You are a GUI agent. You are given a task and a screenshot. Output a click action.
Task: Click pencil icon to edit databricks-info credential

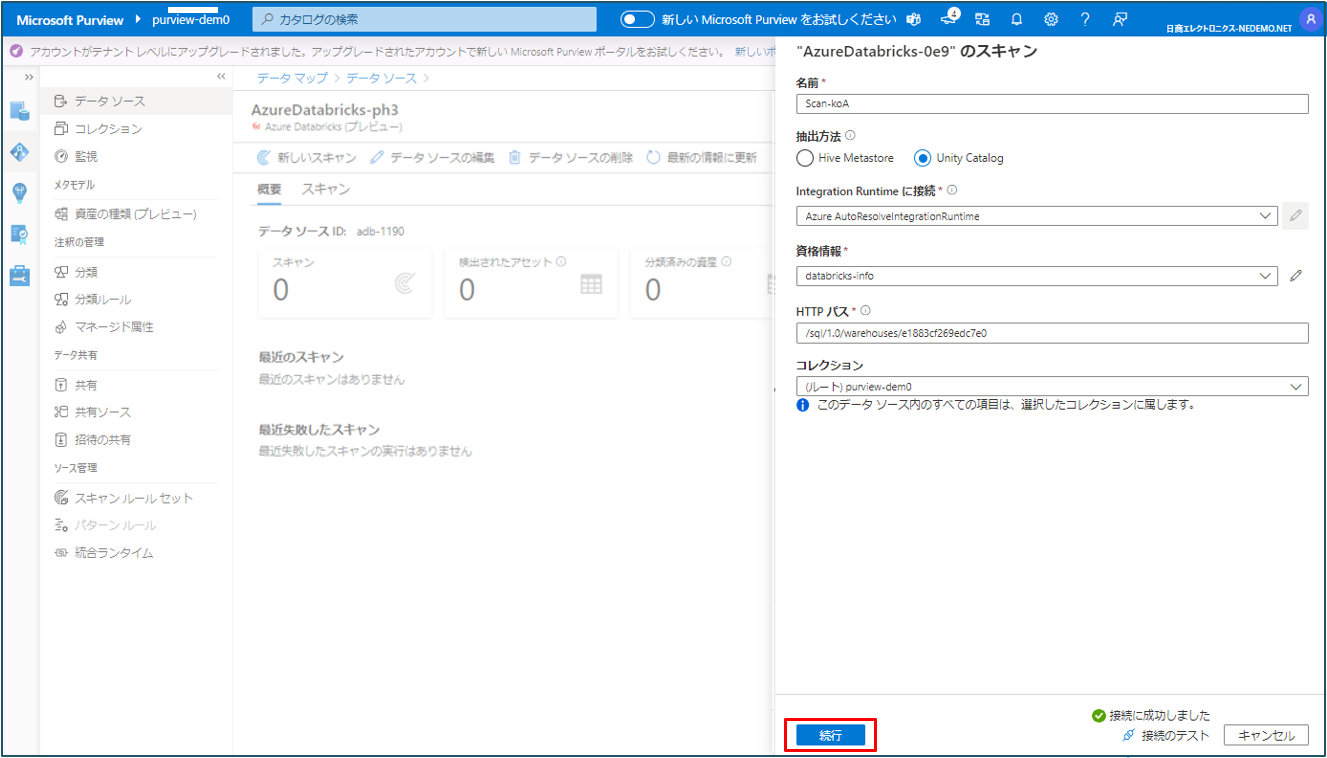[1296, 276]
